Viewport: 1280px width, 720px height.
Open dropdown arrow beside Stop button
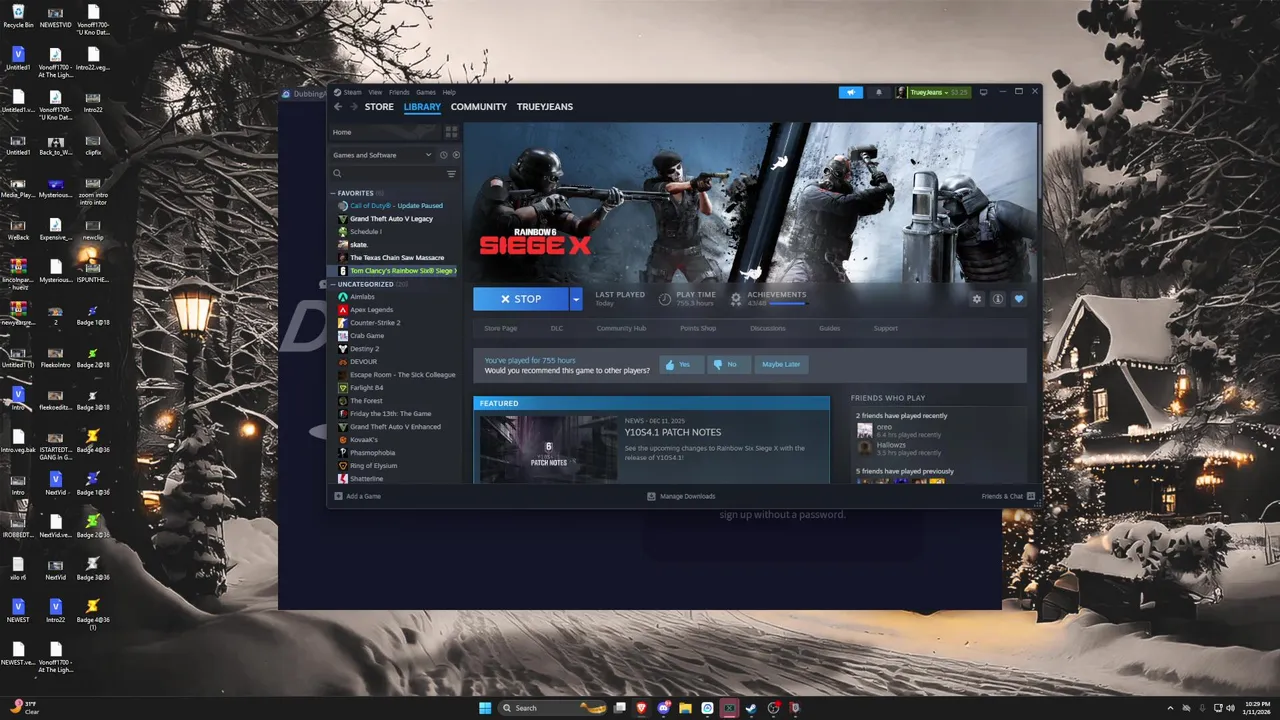click(x=576, y=299)
